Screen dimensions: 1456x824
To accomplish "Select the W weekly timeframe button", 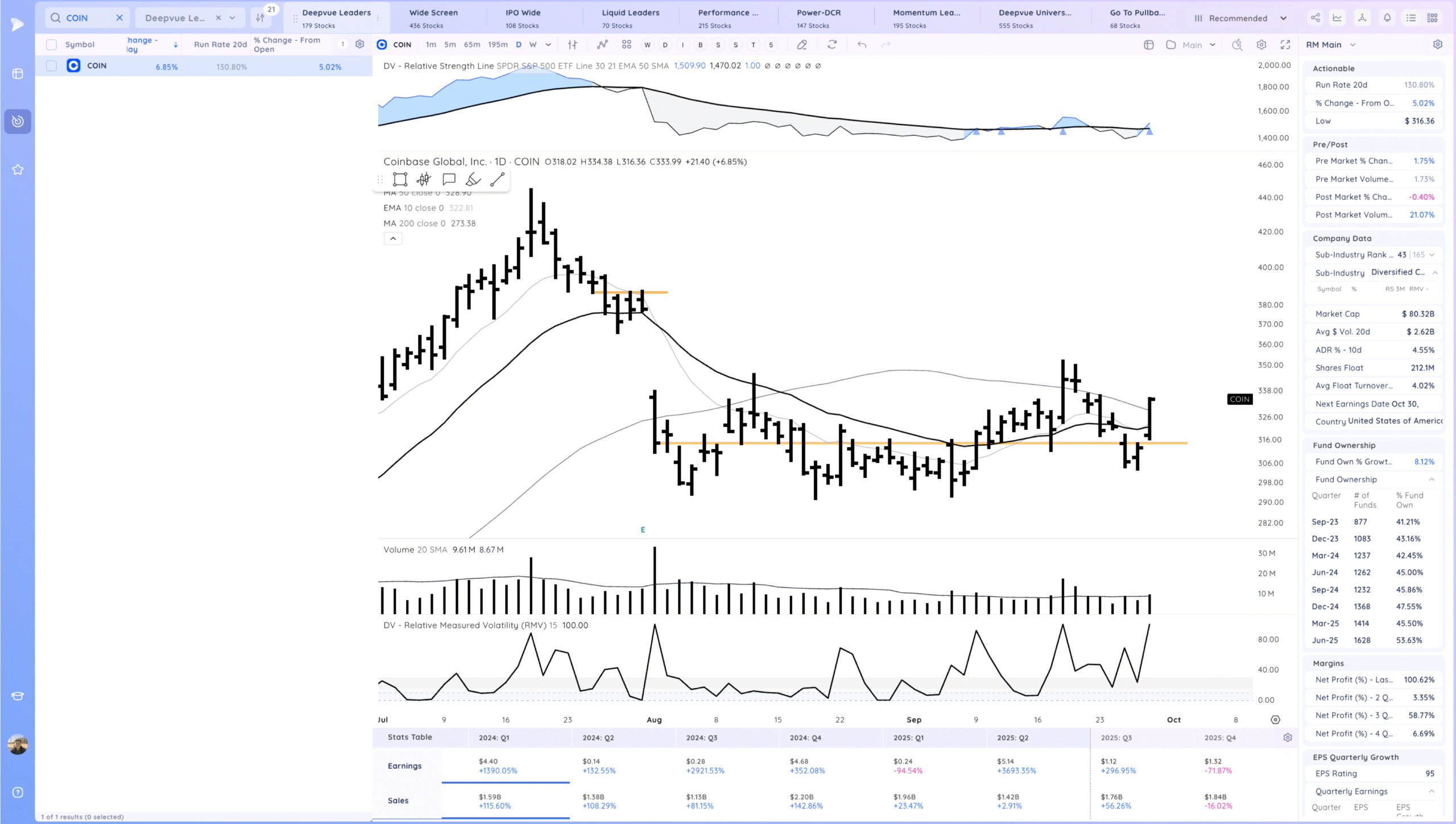I will click(533, 44).
